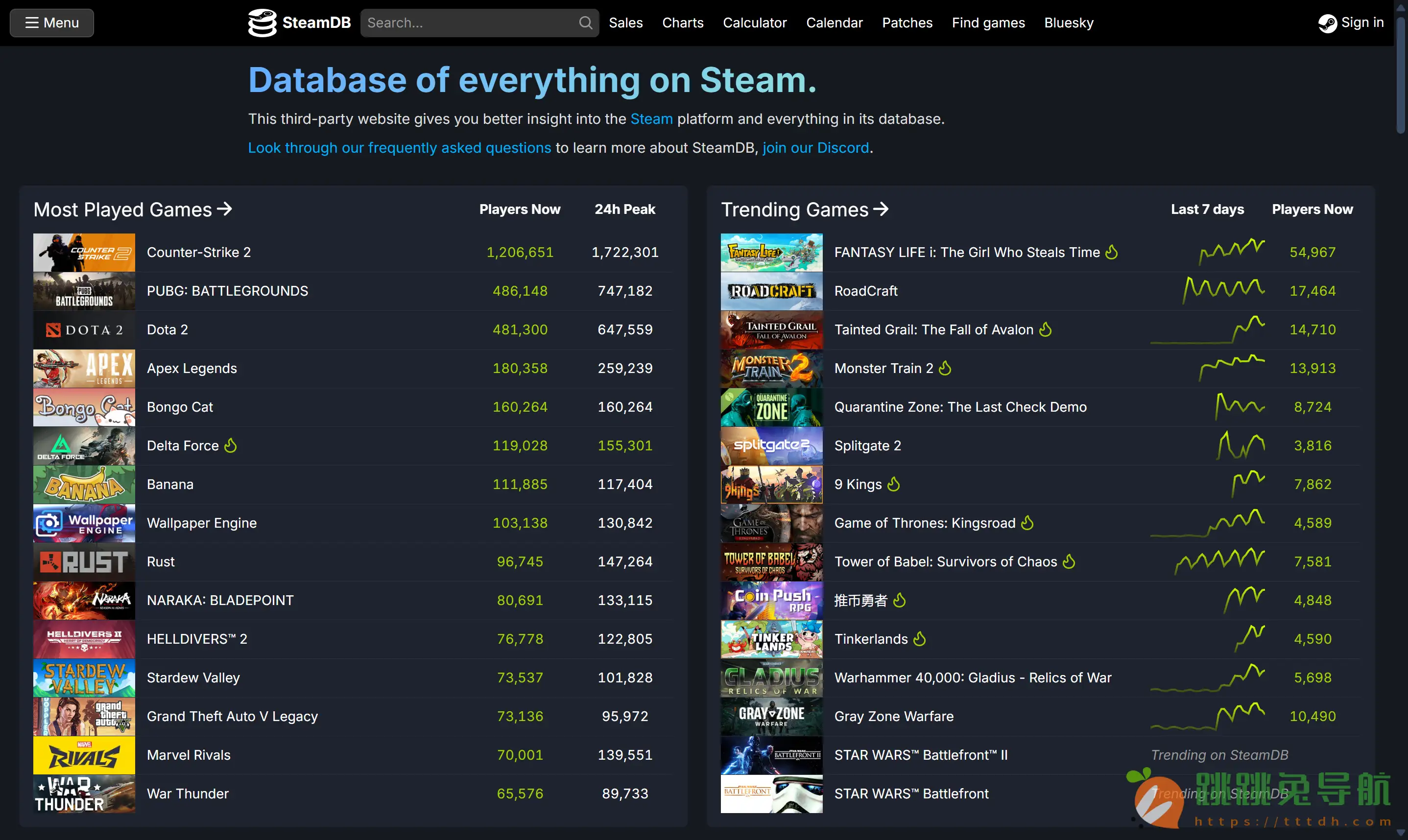Click flame icon beside Monster Train 2
The width and height of the screenshot is (1408, 840).
click(x=945, y=368)
